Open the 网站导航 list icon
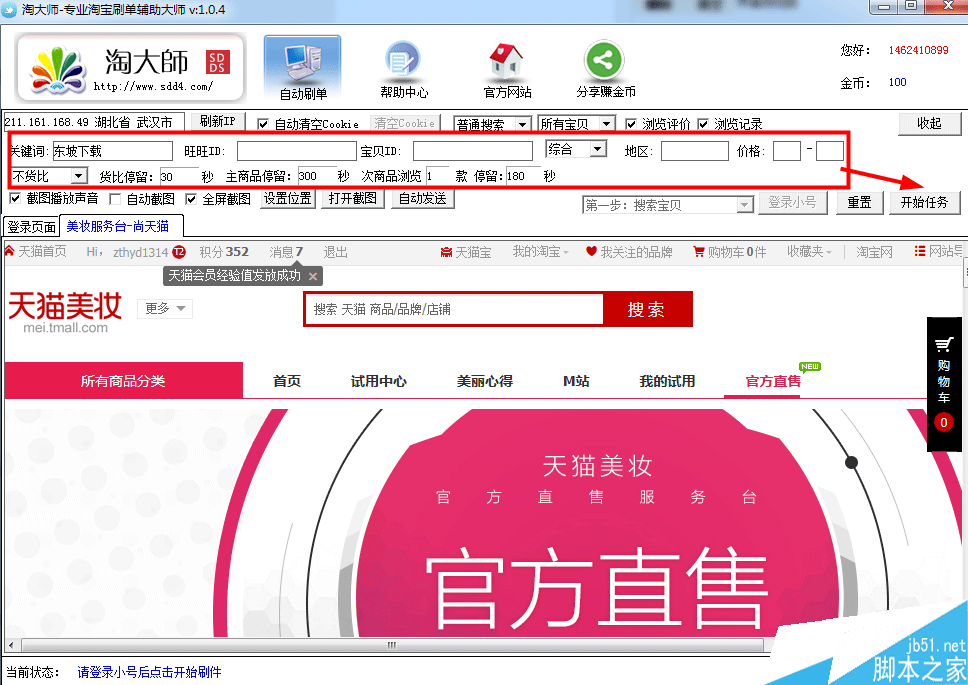 coord(938,251)
